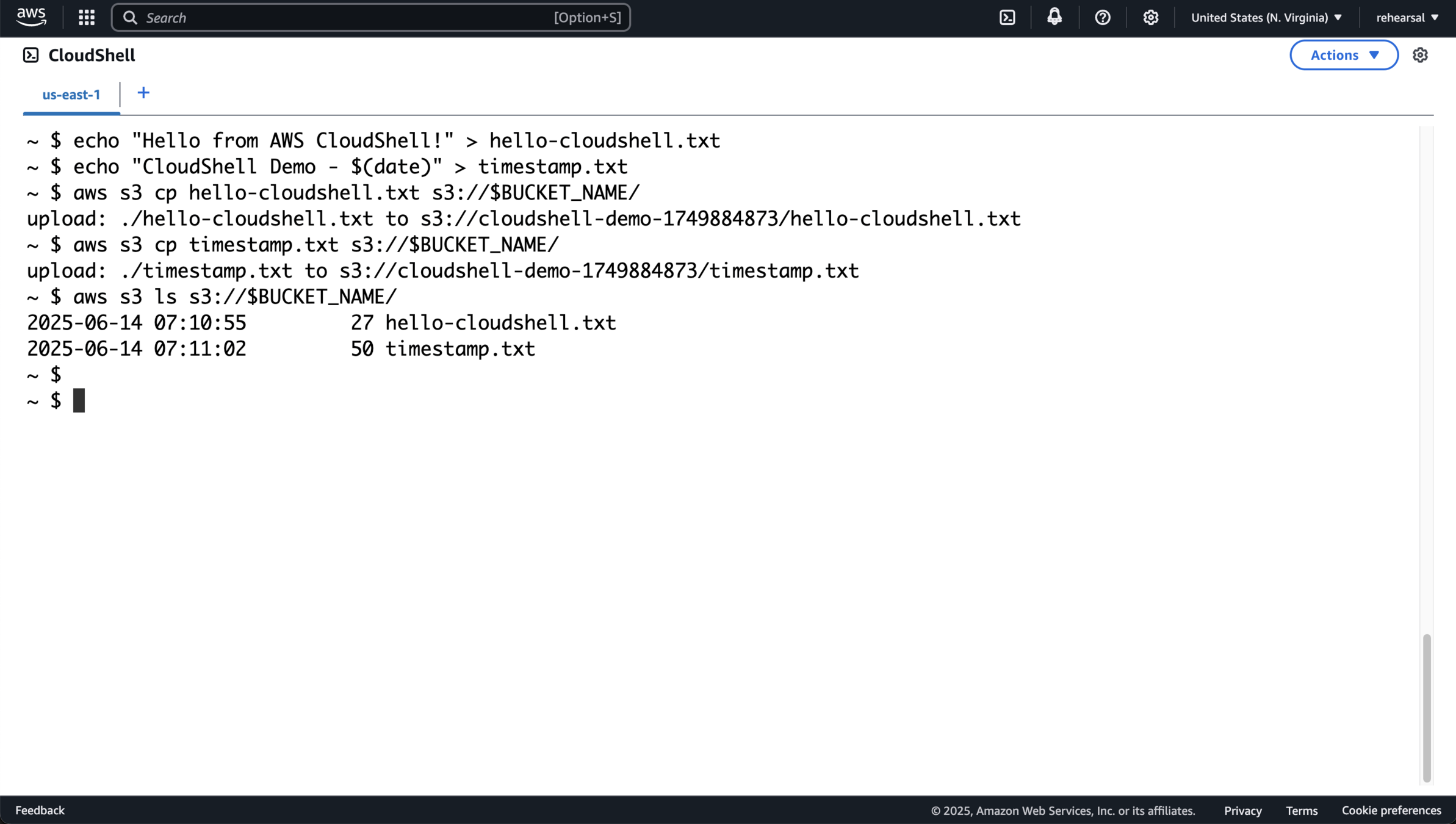Expand the Actions dropdown
The width and height of the screenshot is (1456, 824).
(1344, 55)
